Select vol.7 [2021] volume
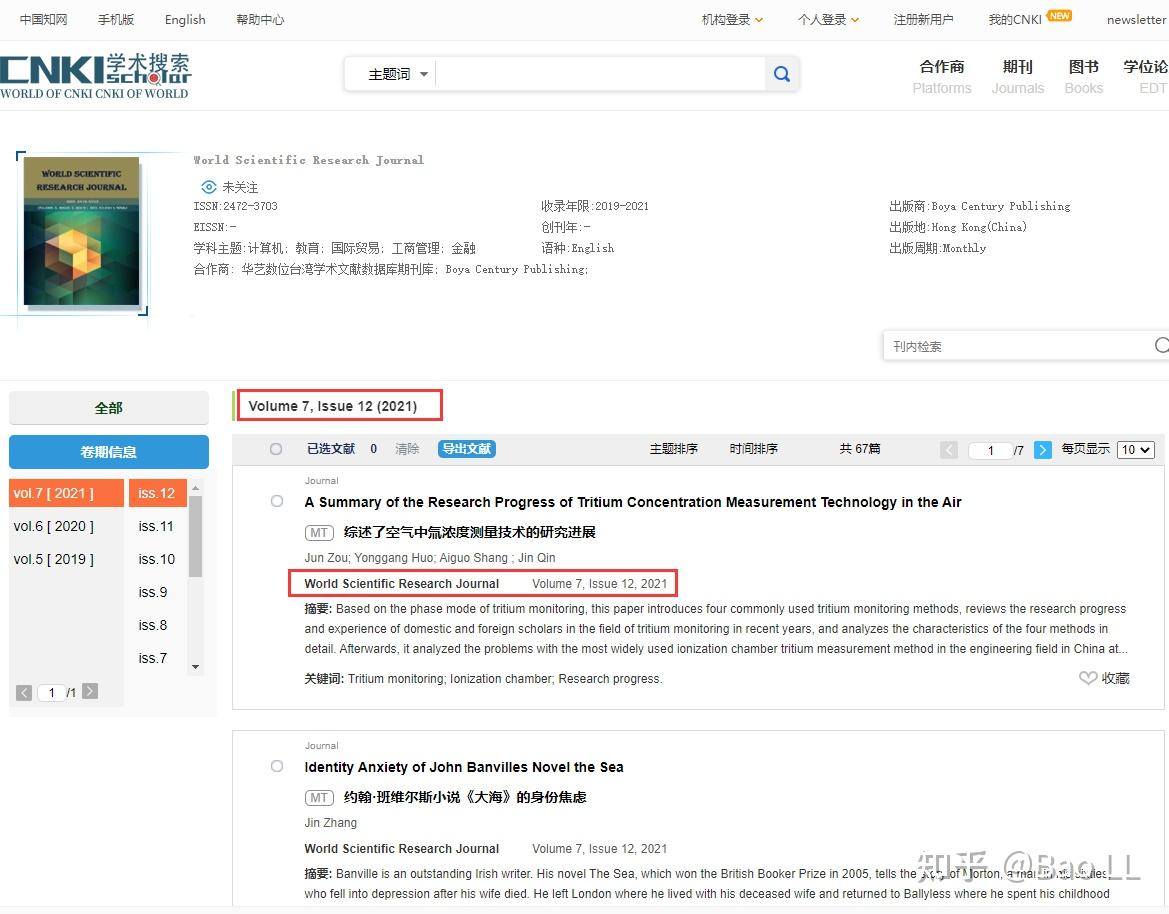Screen dimensions: 1169x914 point(66,494)
